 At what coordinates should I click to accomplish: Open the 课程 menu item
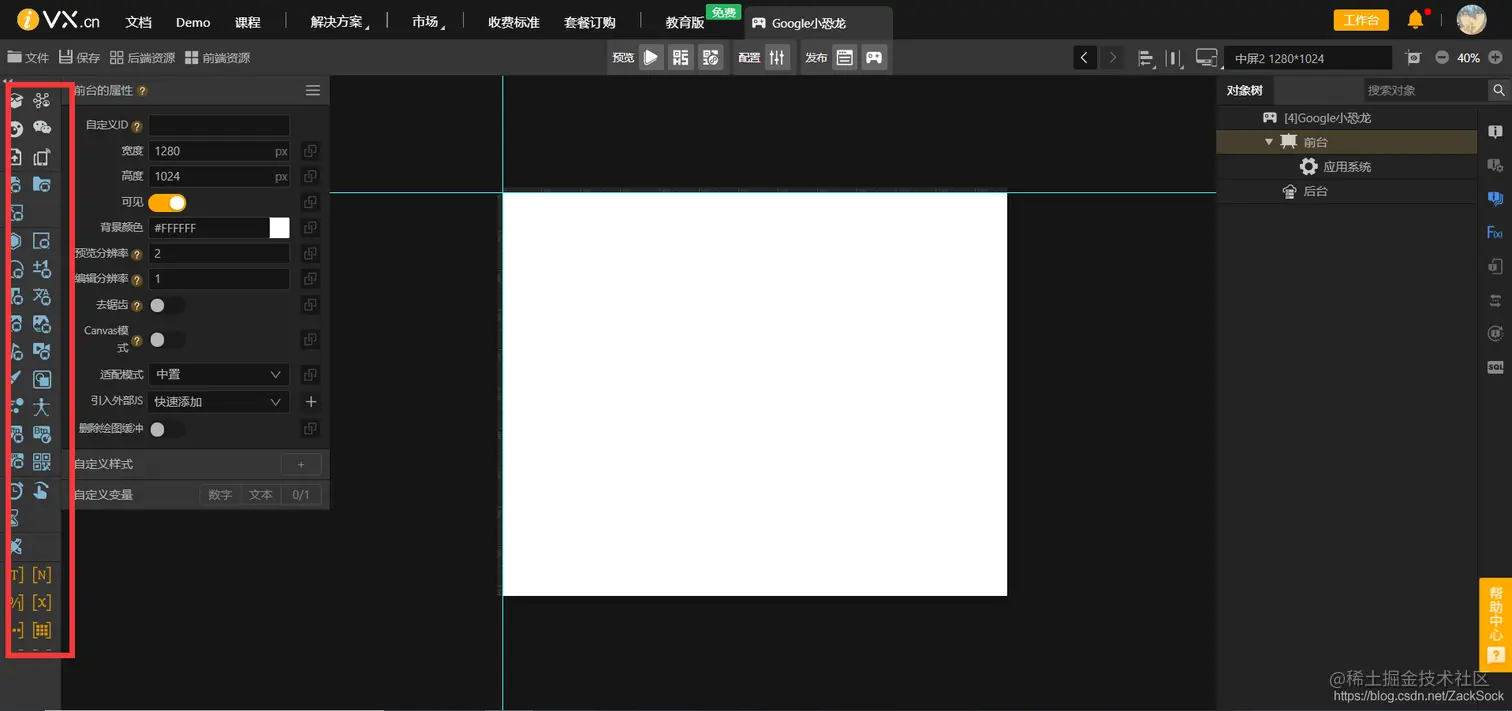247,22
